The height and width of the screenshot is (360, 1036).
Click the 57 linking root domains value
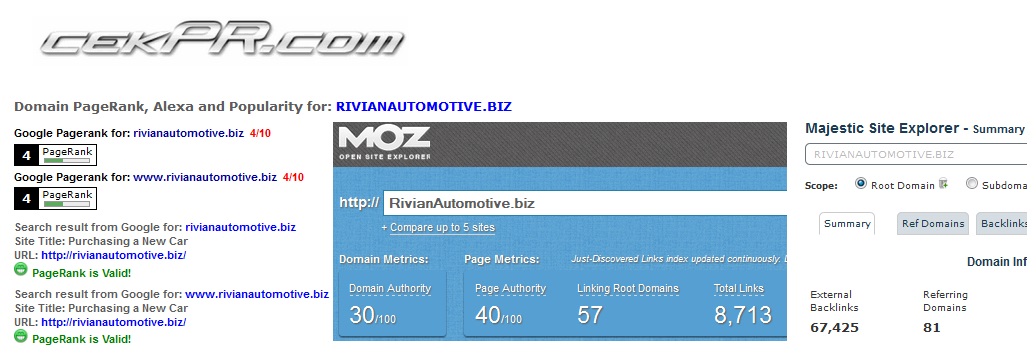click(x=590, y=314)
